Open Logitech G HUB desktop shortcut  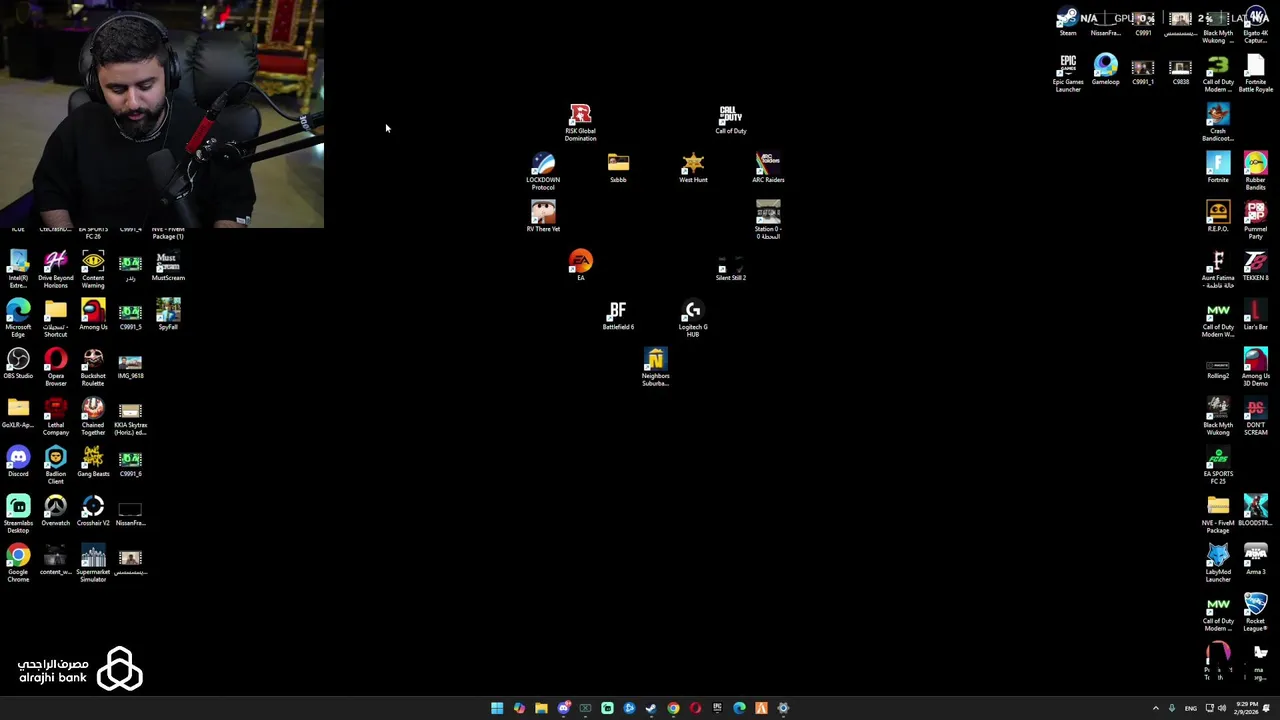pyautogui.click(x=693, y=318)
